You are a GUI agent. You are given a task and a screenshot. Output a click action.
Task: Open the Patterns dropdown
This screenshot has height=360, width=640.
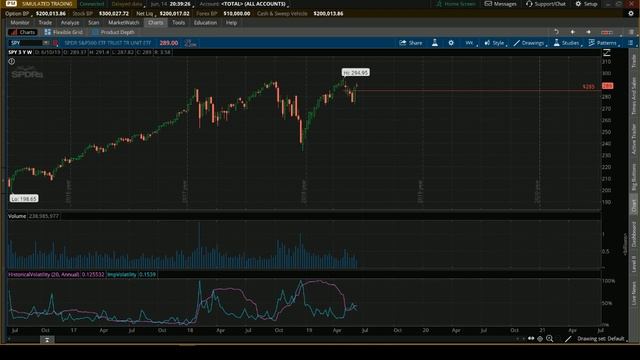[603, 43]
